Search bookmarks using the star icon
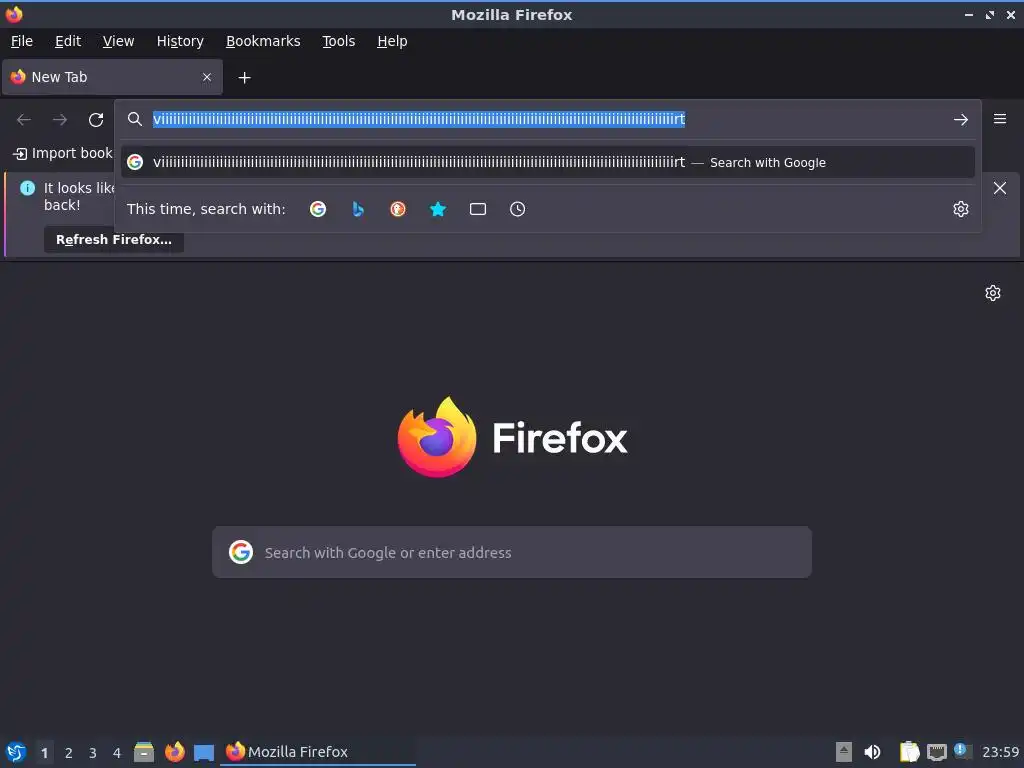The width and height of the screenshot is (1024, 768). (x=438, y=209)
